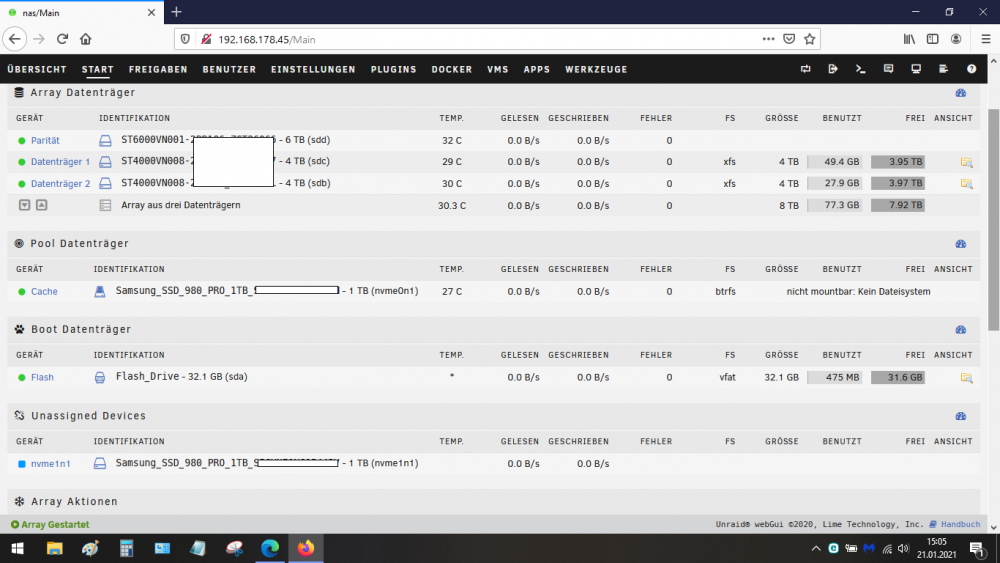The height and width of the screenshot is (563, 1000).
Task: Open the Handbuch link in the footer
Action: coord(960,524)
